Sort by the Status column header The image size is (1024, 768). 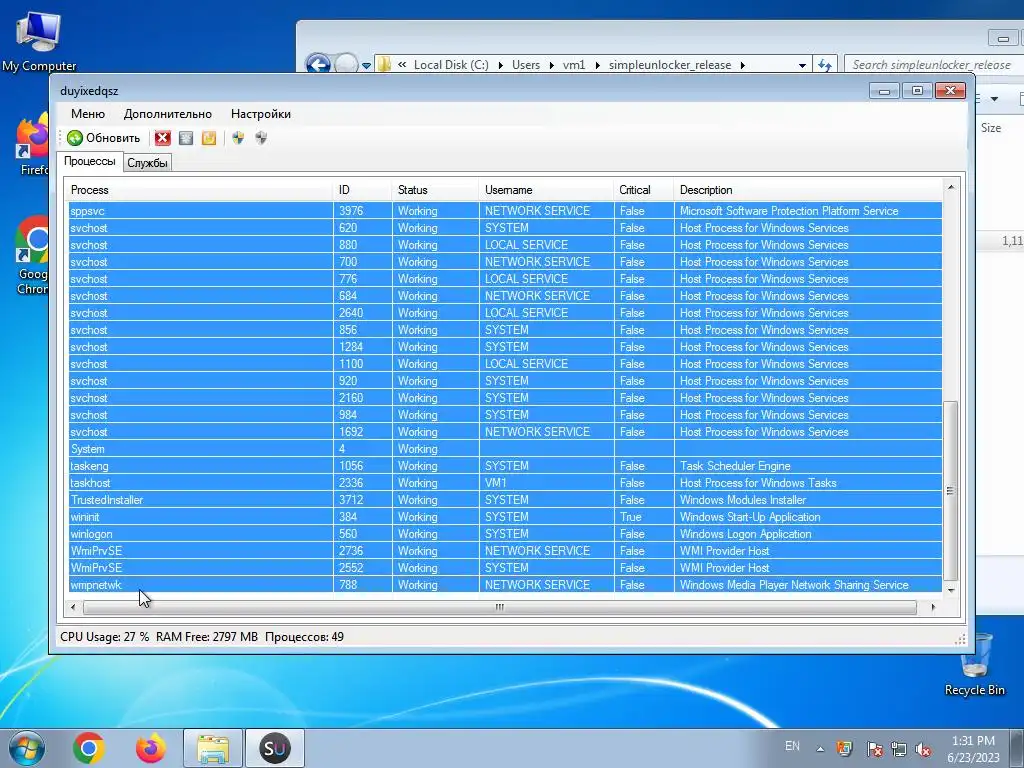click(436, 190)
